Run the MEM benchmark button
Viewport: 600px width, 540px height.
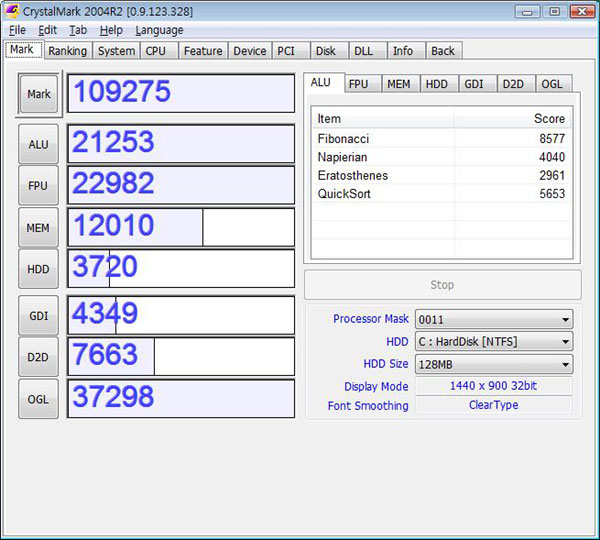[x=38, y=228]
